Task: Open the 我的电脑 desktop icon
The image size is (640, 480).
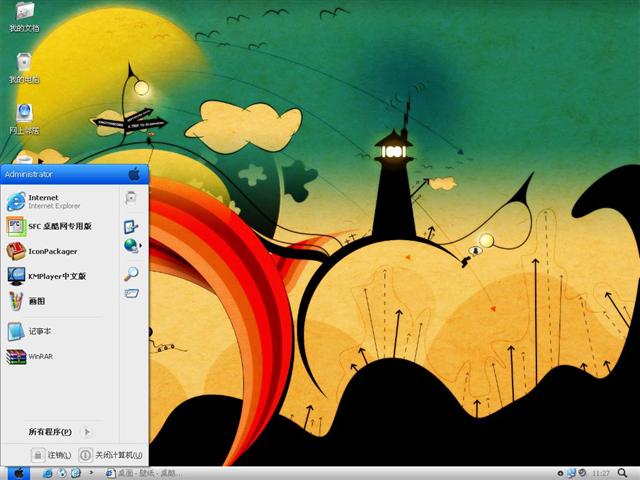Action: click(24, 68)
